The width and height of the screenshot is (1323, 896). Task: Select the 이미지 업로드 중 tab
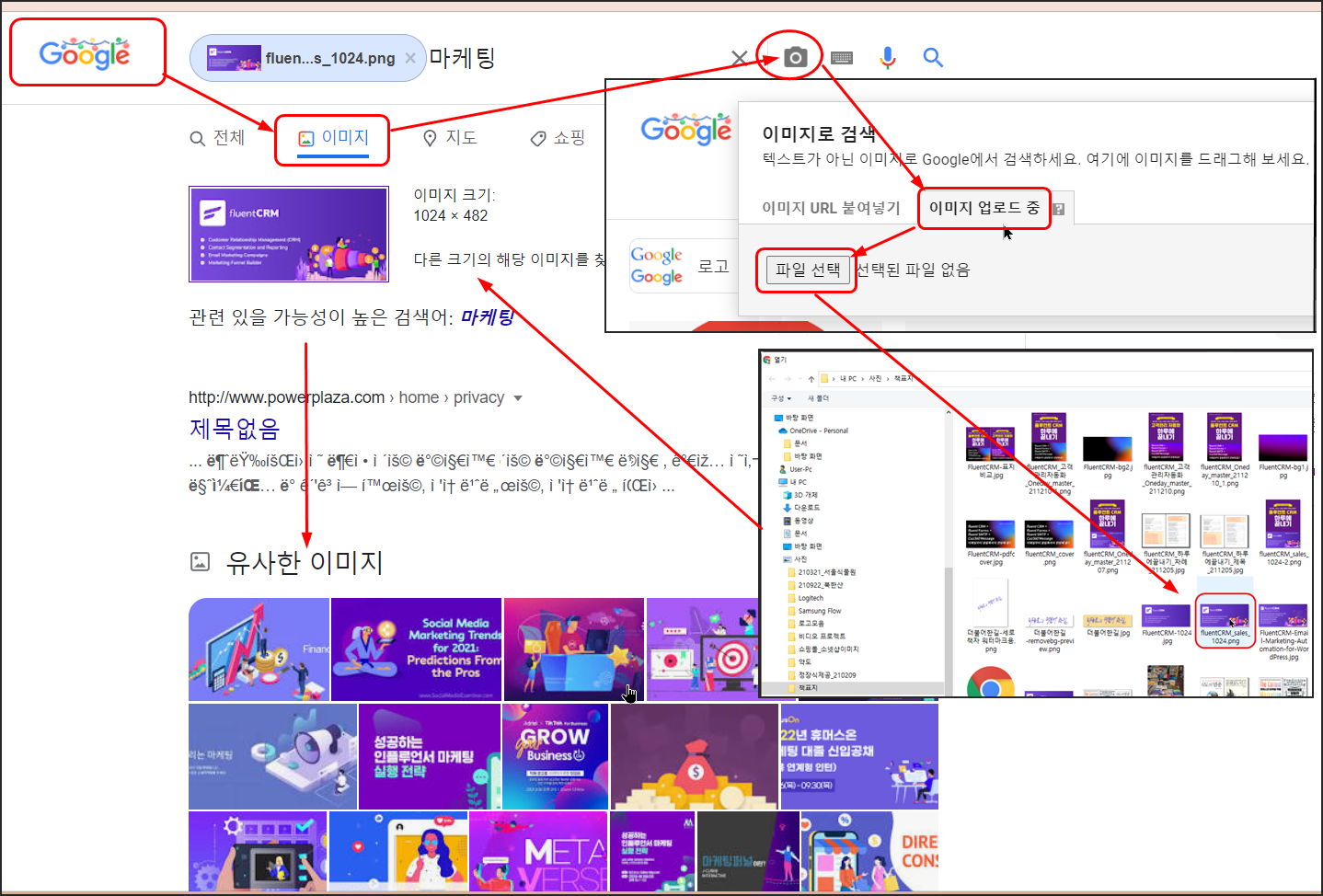coord(984,208)
